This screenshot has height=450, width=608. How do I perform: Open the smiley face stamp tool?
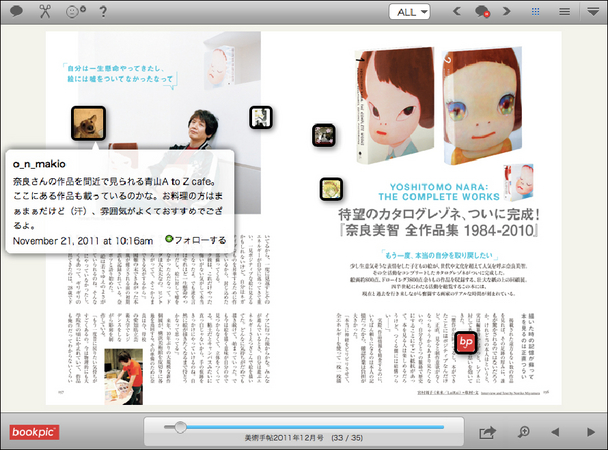click(x=76, y=12)
